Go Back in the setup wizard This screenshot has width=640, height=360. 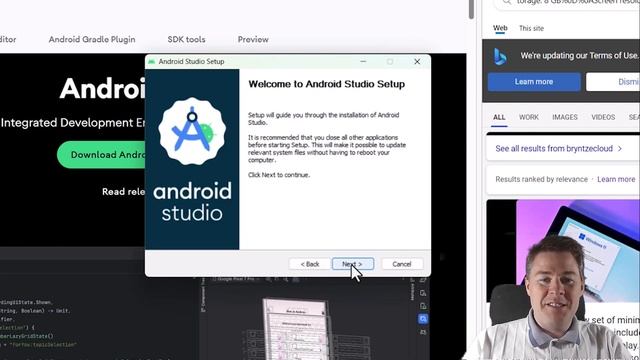click(310, 264)
